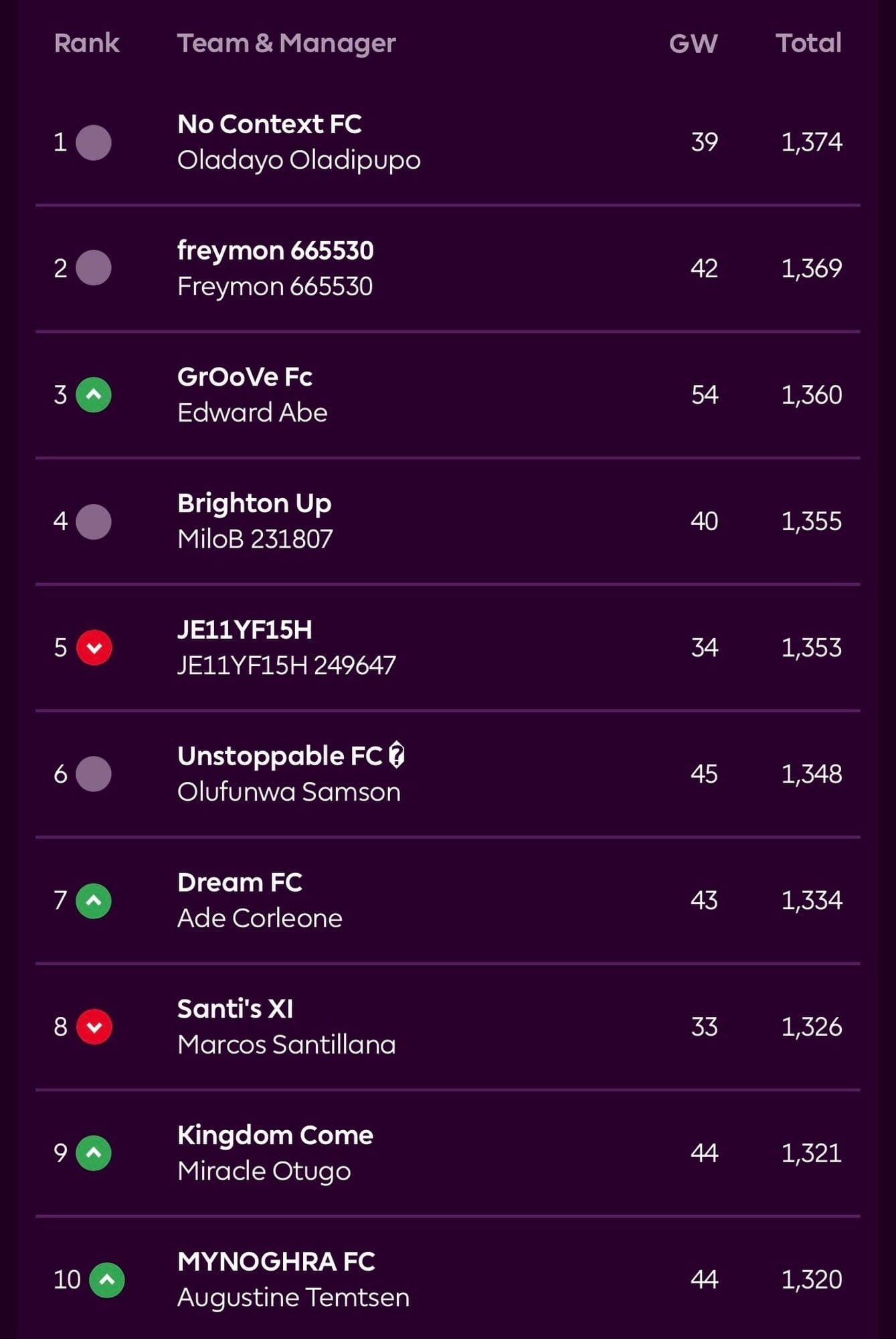Click the badge icon after Unstoppable FC
Image resolution: width=896 pixels, height=1339 pixels.
(397, 755)
